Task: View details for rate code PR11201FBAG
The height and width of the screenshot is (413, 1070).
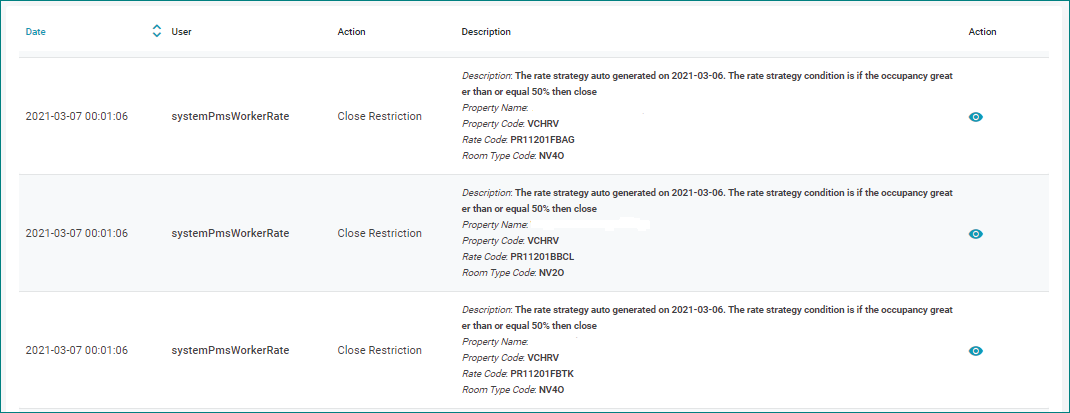Action: [976, 117]
